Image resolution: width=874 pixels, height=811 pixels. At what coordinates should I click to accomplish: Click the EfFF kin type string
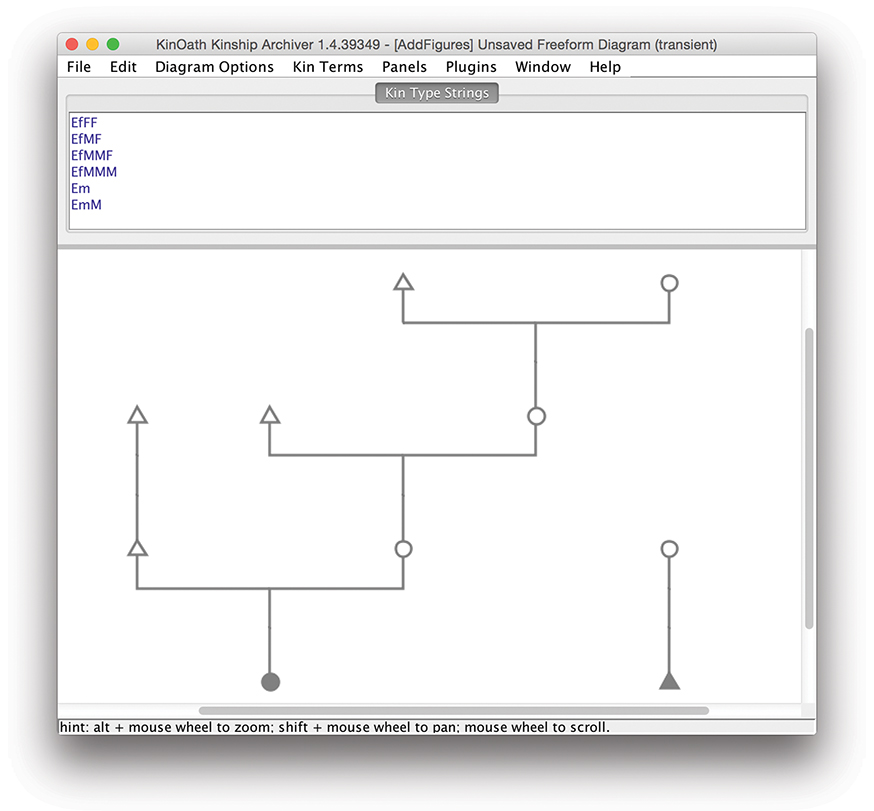point(84,123)
